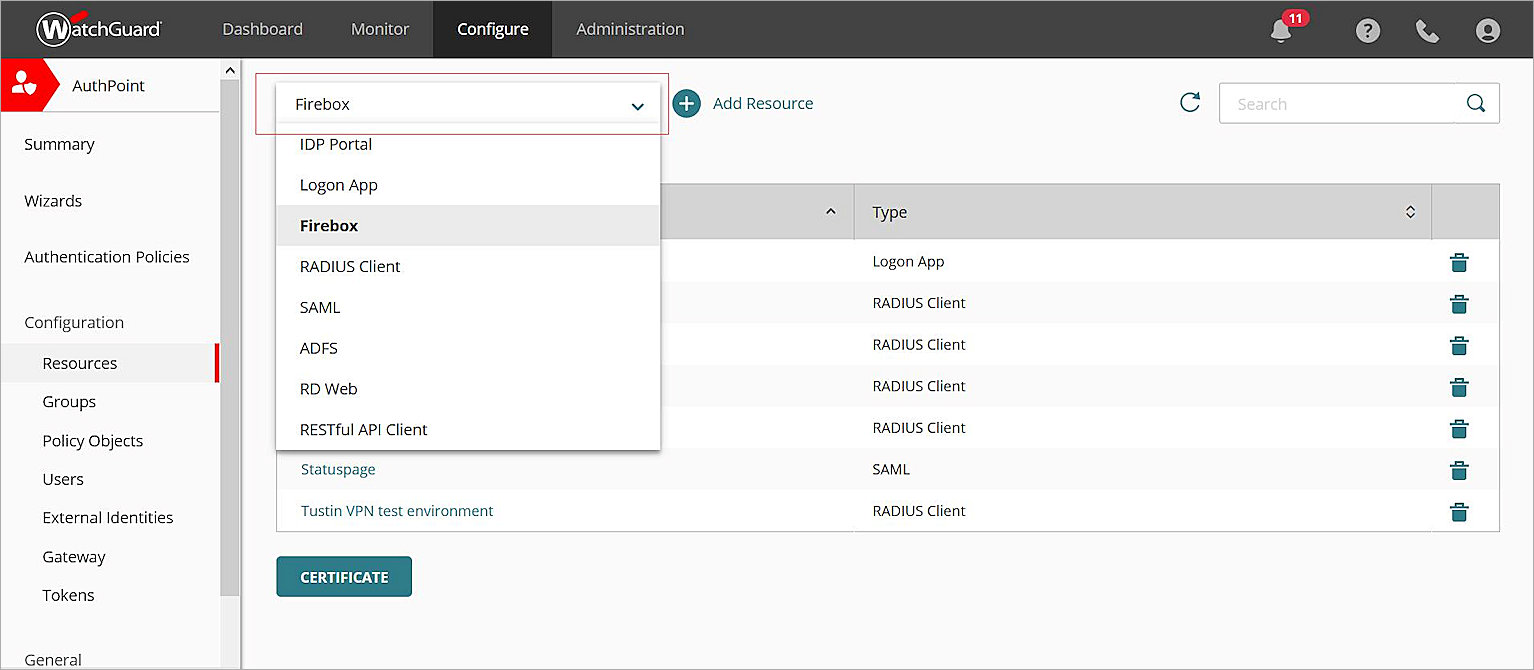Sort resources by the Name column arrow

[830, 211]
